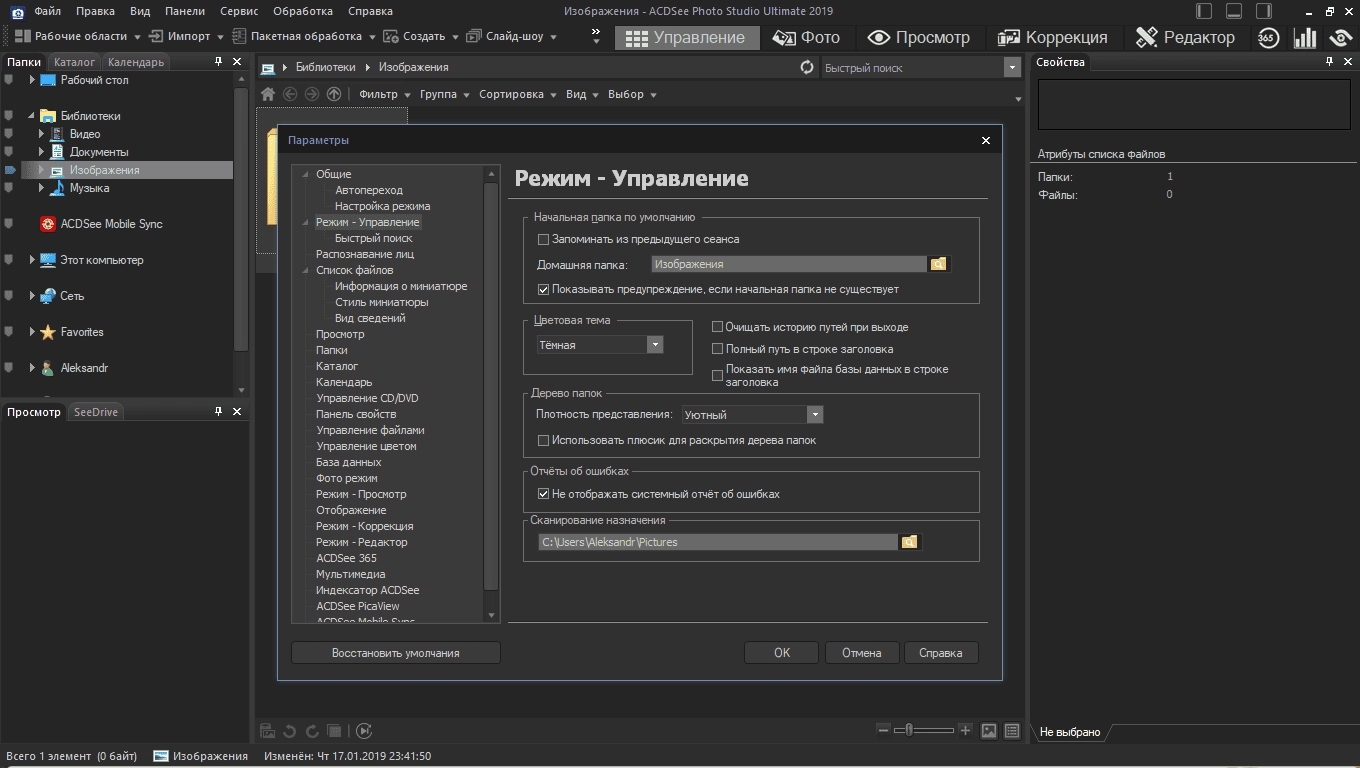Expand the Favorites tree node
Viewport: 1360px width, 768px height.
tap(32, 332)
